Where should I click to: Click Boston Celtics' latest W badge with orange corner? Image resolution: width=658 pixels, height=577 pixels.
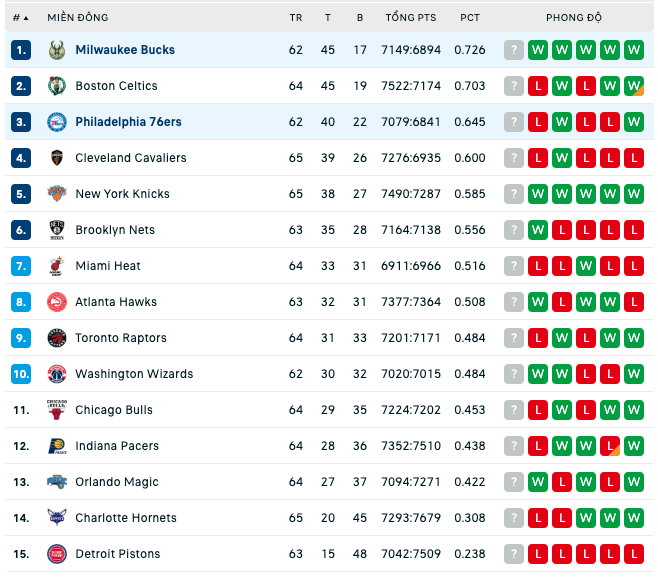coord(634,86)
